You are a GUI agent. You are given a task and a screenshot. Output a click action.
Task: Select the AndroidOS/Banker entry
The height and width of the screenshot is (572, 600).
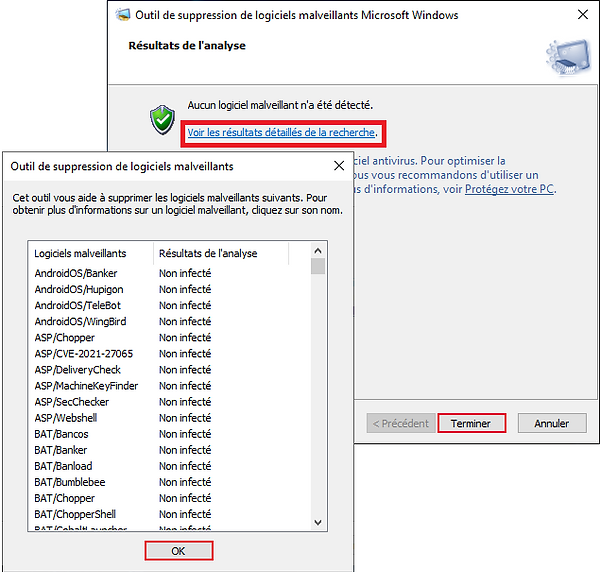[x=75, y=273]
